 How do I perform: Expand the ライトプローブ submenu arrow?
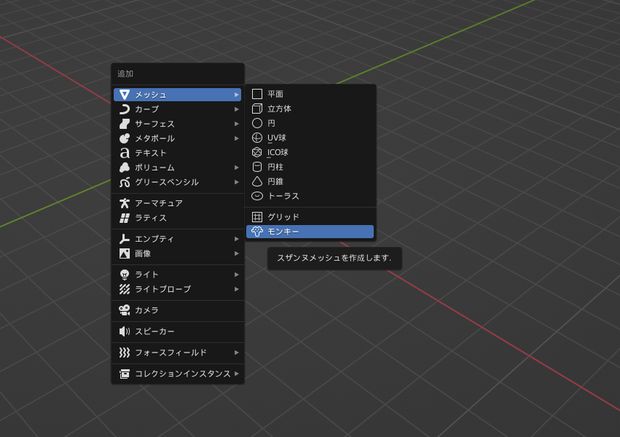coord(236,289)
